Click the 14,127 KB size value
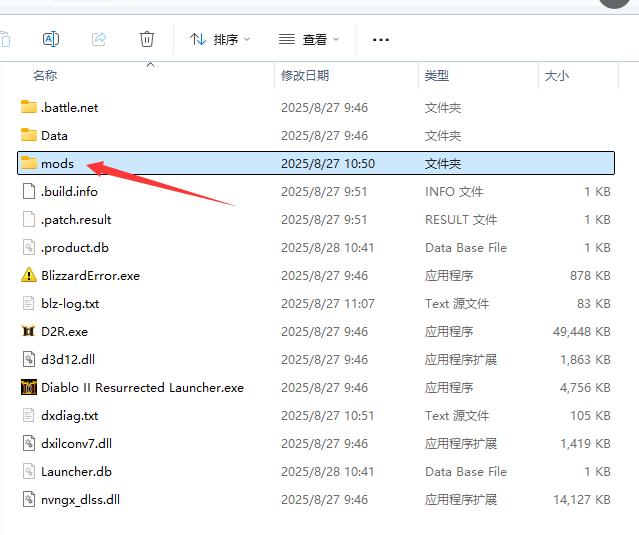639x535 pixels. (x=582, y=500)
